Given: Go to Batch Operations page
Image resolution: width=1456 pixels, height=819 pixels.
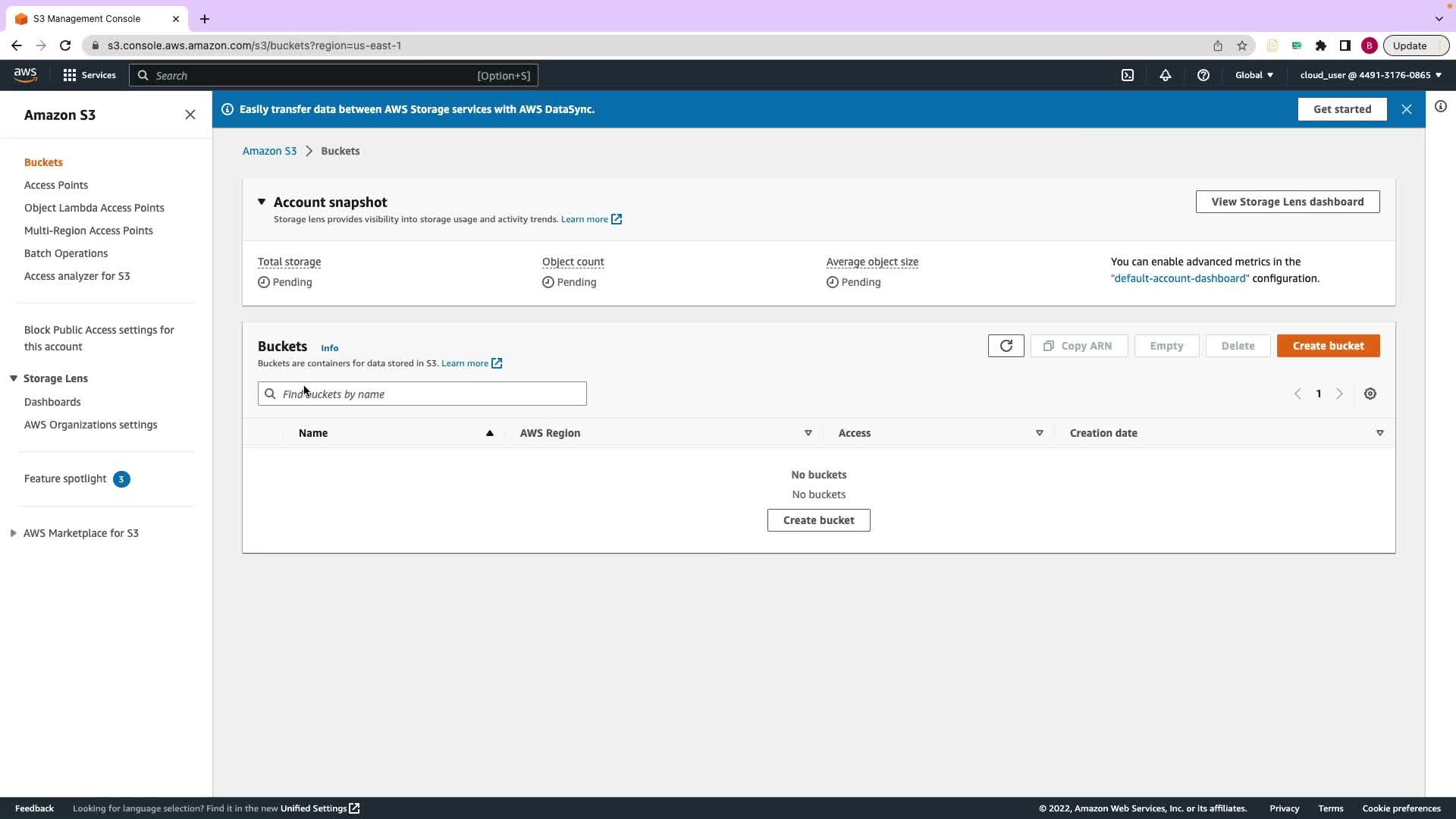Looking at the screenshot, I should (66, 253).
